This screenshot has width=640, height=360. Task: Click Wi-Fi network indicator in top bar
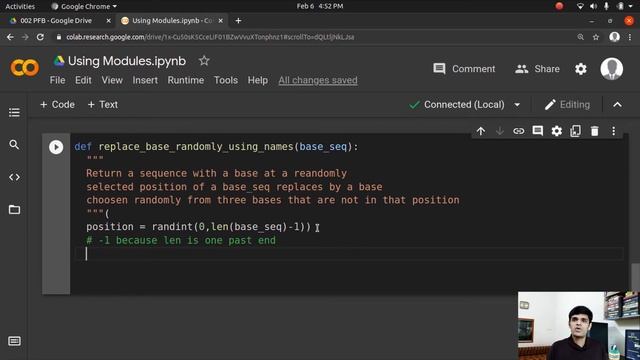580,6
